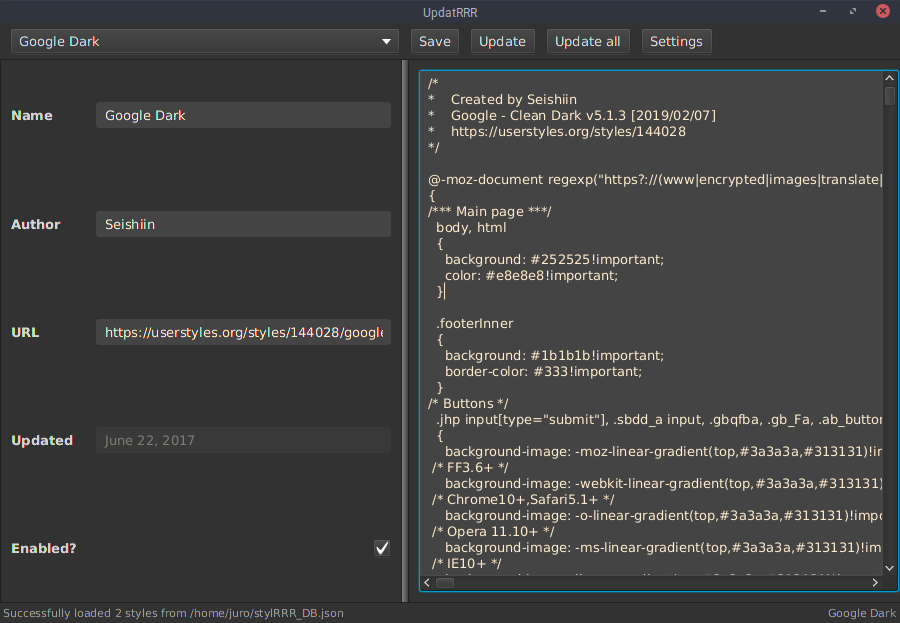
Task: Toggle the Enabled checkbox
Action: point(382,548)
